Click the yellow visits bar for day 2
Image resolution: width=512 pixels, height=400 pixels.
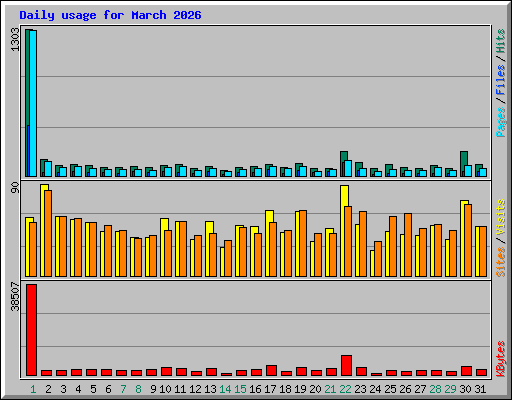pos(43,230)
